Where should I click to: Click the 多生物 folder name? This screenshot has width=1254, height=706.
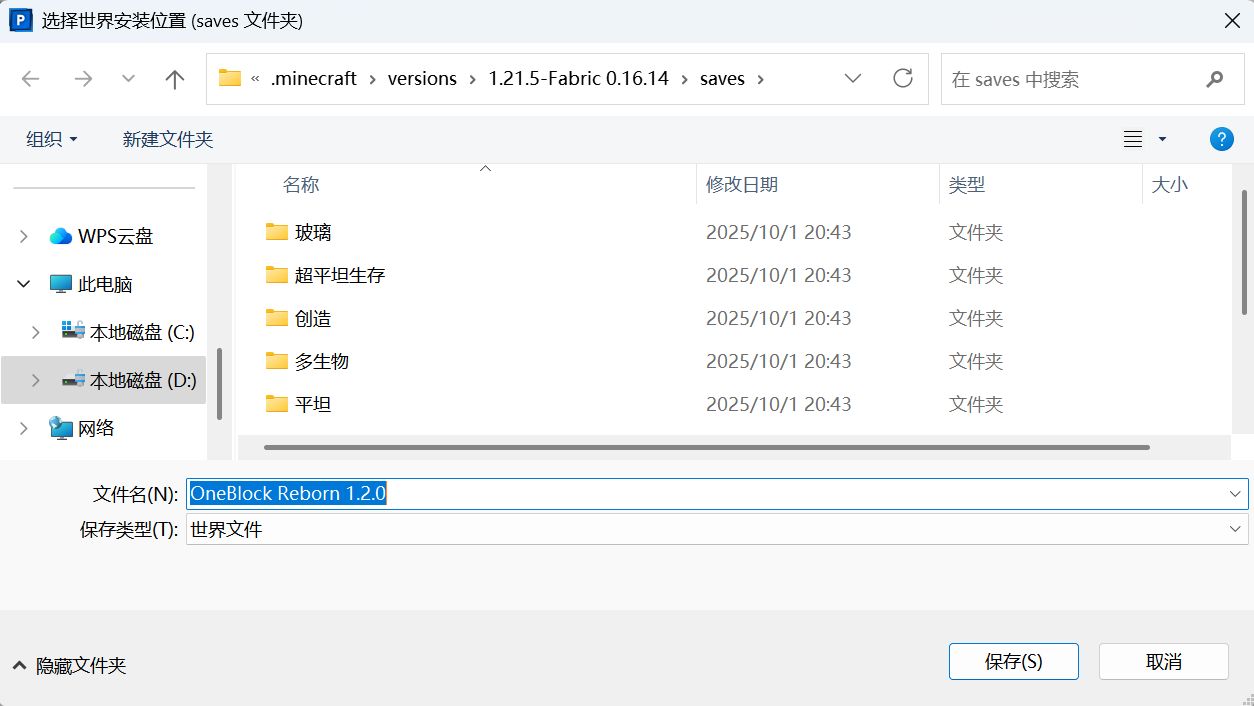coord(322,361)
